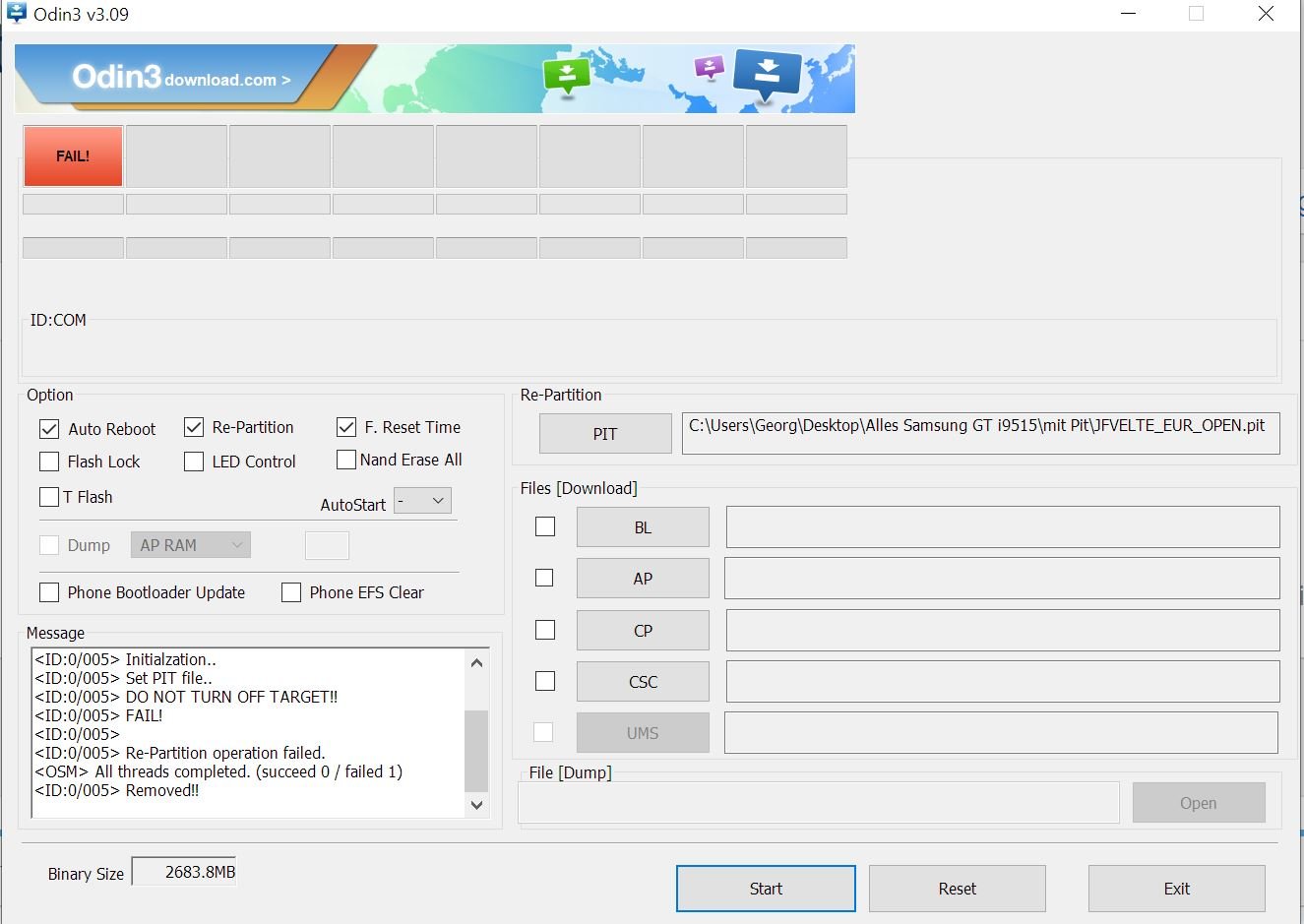Click 'Re-Partition operation failed.' log line
Viewport: 1304px width, 924px height.
click(180, 753)
